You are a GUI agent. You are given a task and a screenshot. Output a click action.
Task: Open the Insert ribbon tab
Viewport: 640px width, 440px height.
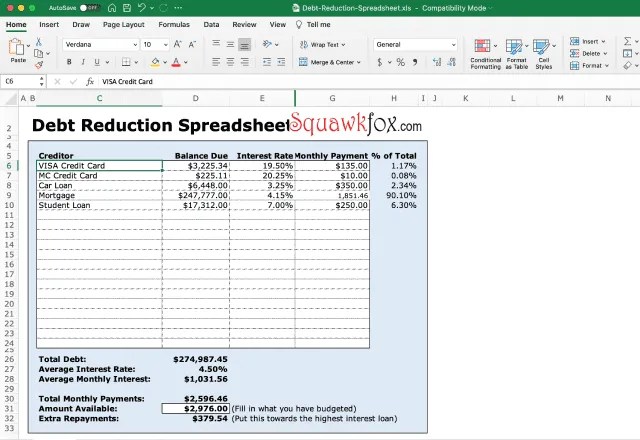(x=49, y=24)
